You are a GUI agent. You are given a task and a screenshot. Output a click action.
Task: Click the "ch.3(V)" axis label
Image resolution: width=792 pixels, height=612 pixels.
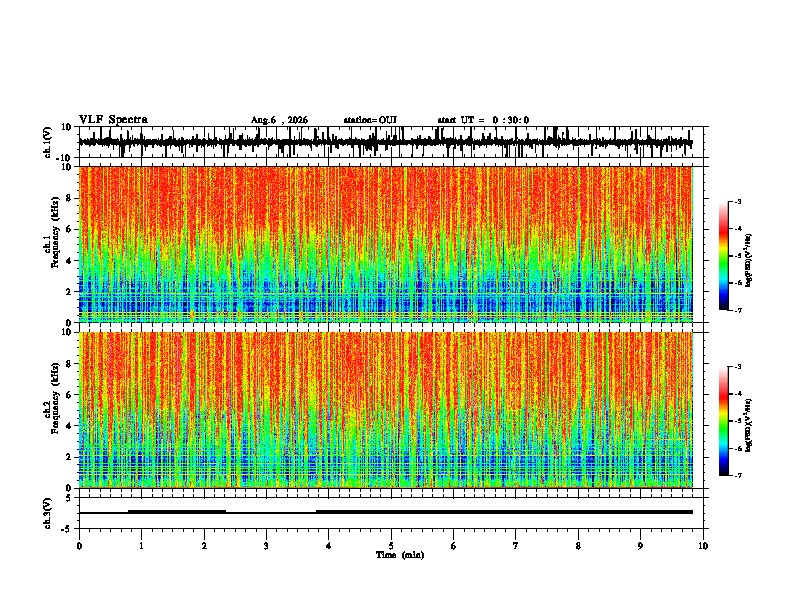(x=48, y=513)
